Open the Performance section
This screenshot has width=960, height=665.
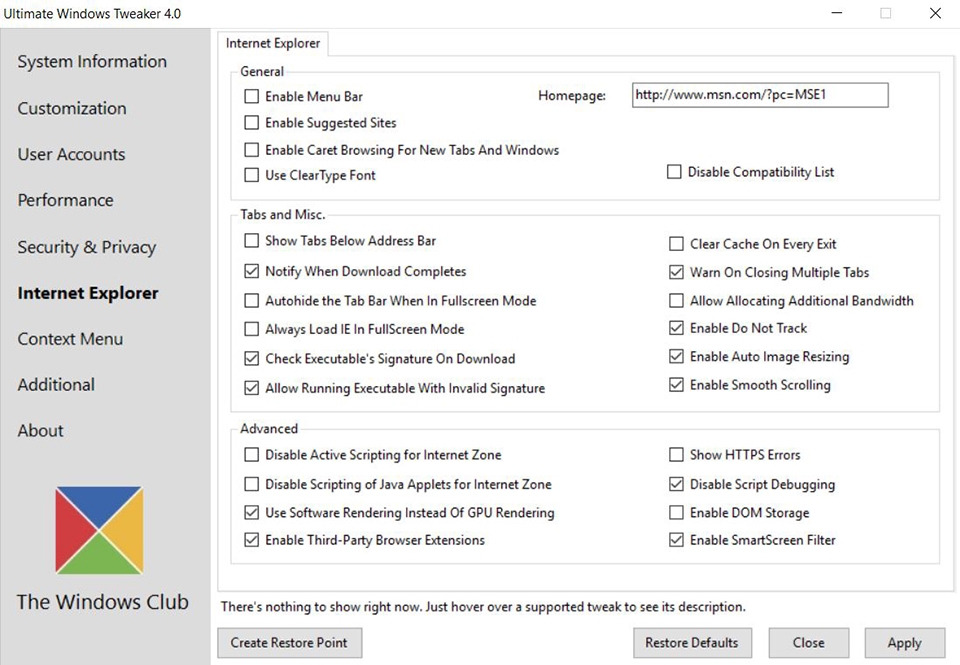click(x=66, y=200)
